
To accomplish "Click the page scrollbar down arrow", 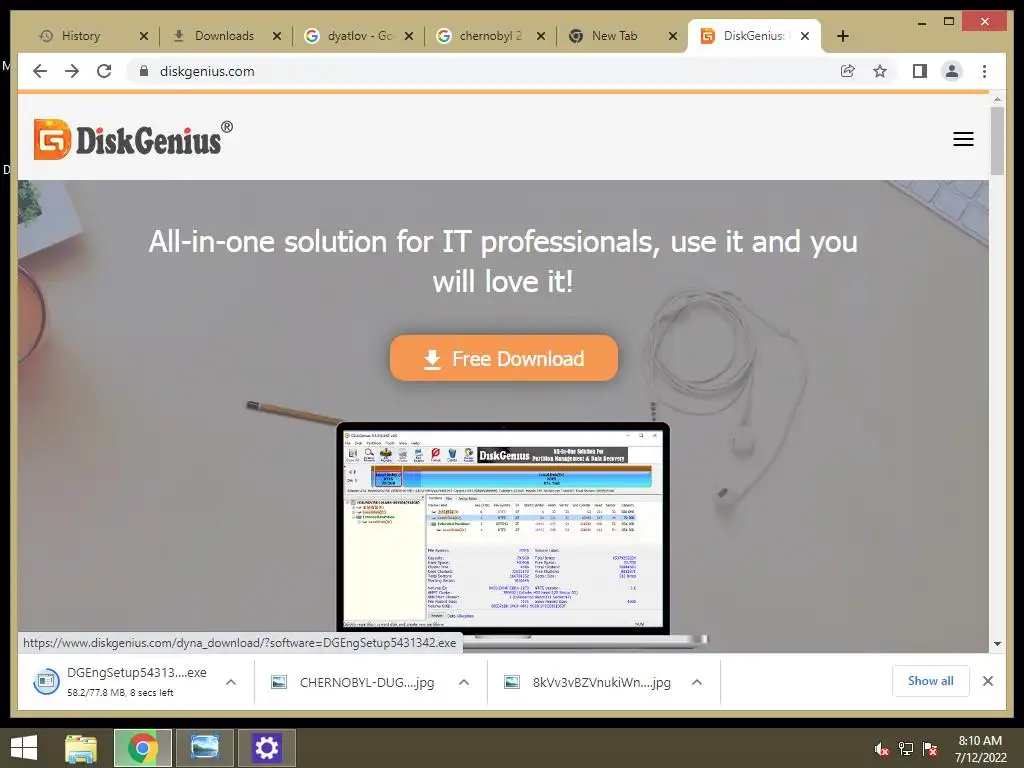I will tap(997, 644).
